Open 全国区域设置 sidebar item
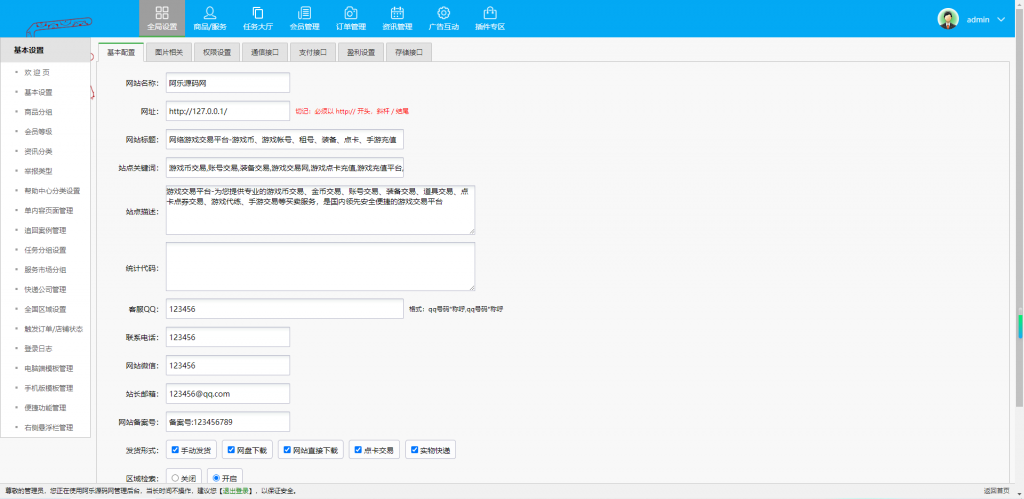This screenshot has width=1024, height=499. 46,309
